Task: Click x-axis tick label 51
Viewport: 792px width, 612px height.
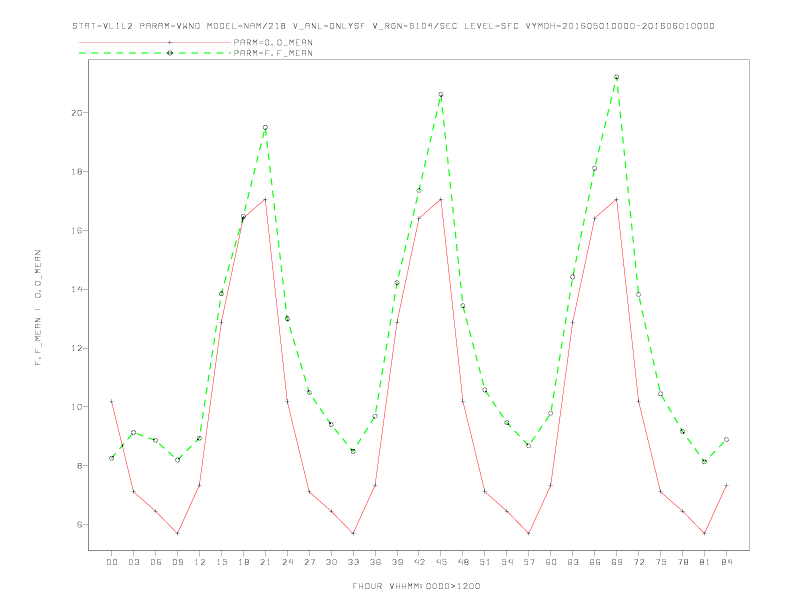Action: [485, 562]
